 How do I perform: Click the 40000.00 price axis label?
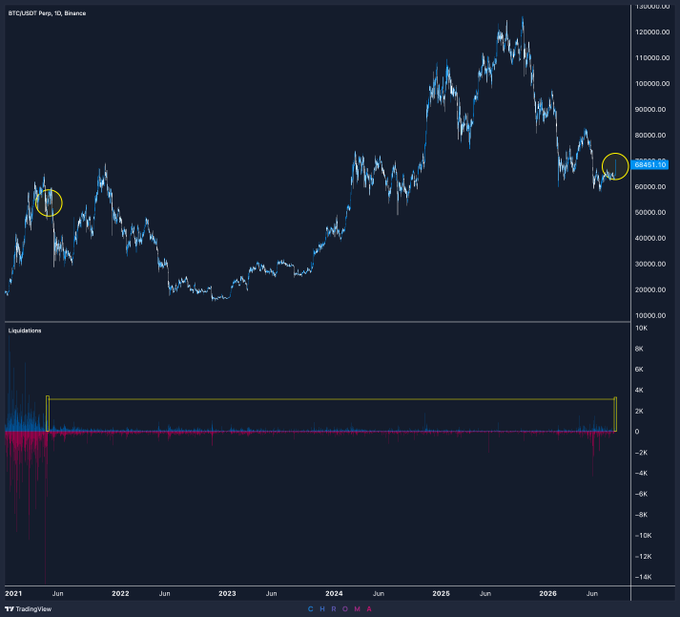pos(651,238)
